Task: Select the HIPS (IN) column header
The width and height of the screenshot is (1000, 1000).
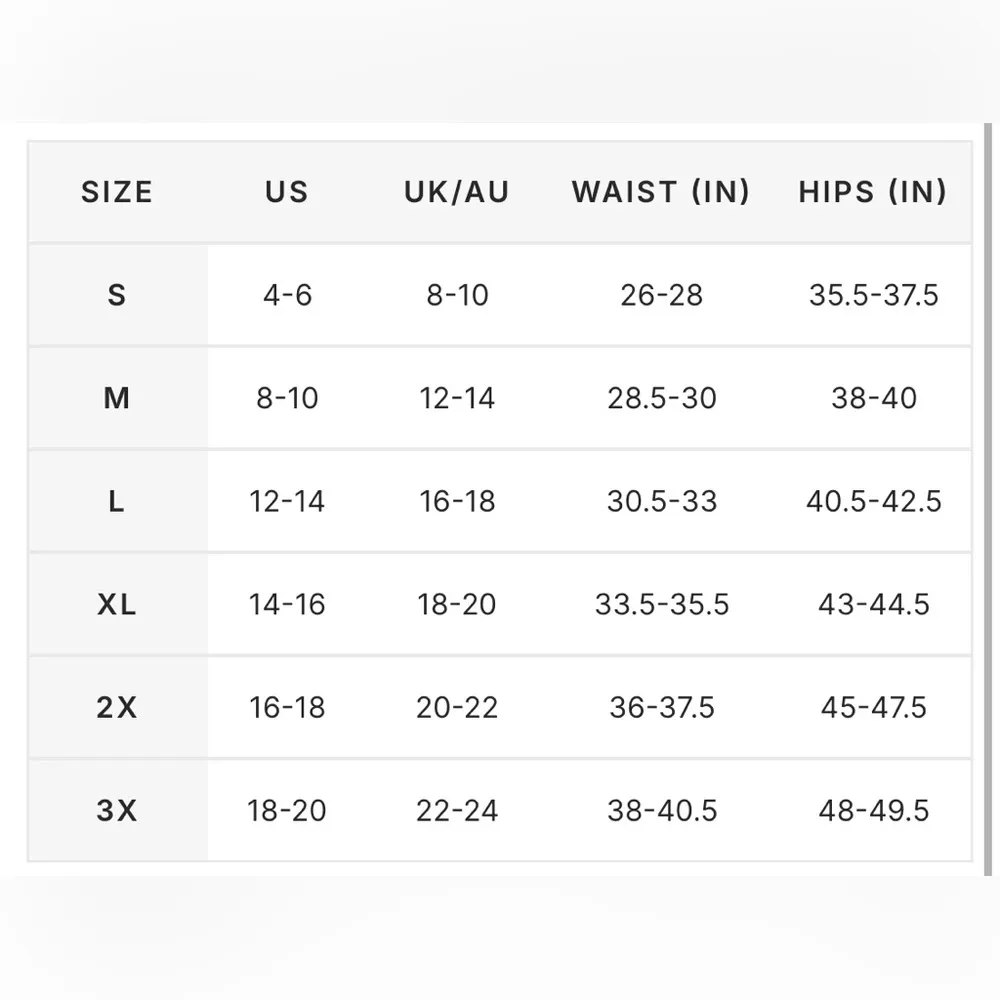Action: [873, 192]
